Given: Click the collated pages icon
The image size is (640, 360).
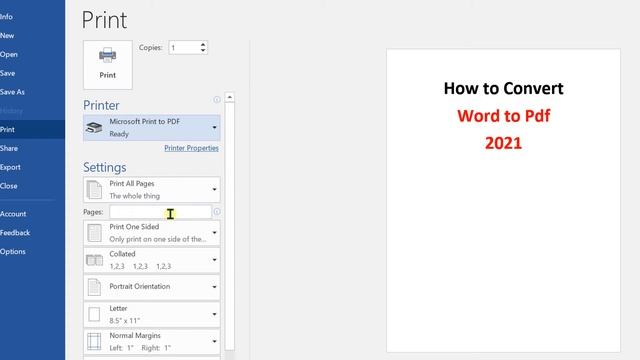Looking at the screenshot, I should (x=94, y=260).
